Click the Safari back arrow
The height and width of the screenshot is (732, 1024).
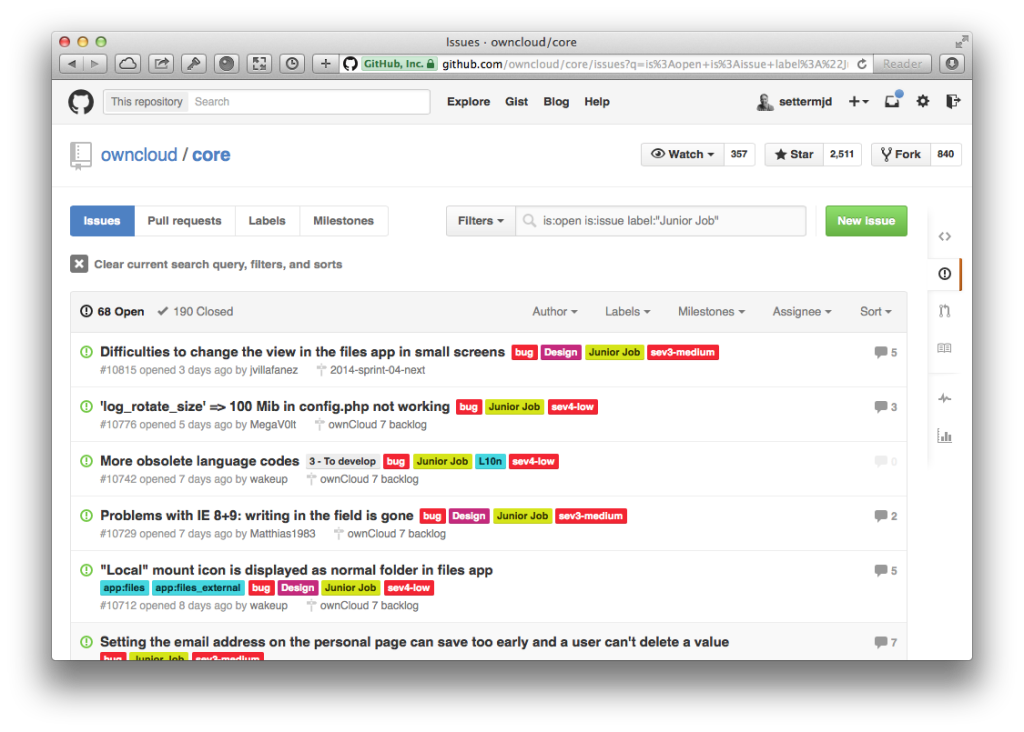(71, 63)
